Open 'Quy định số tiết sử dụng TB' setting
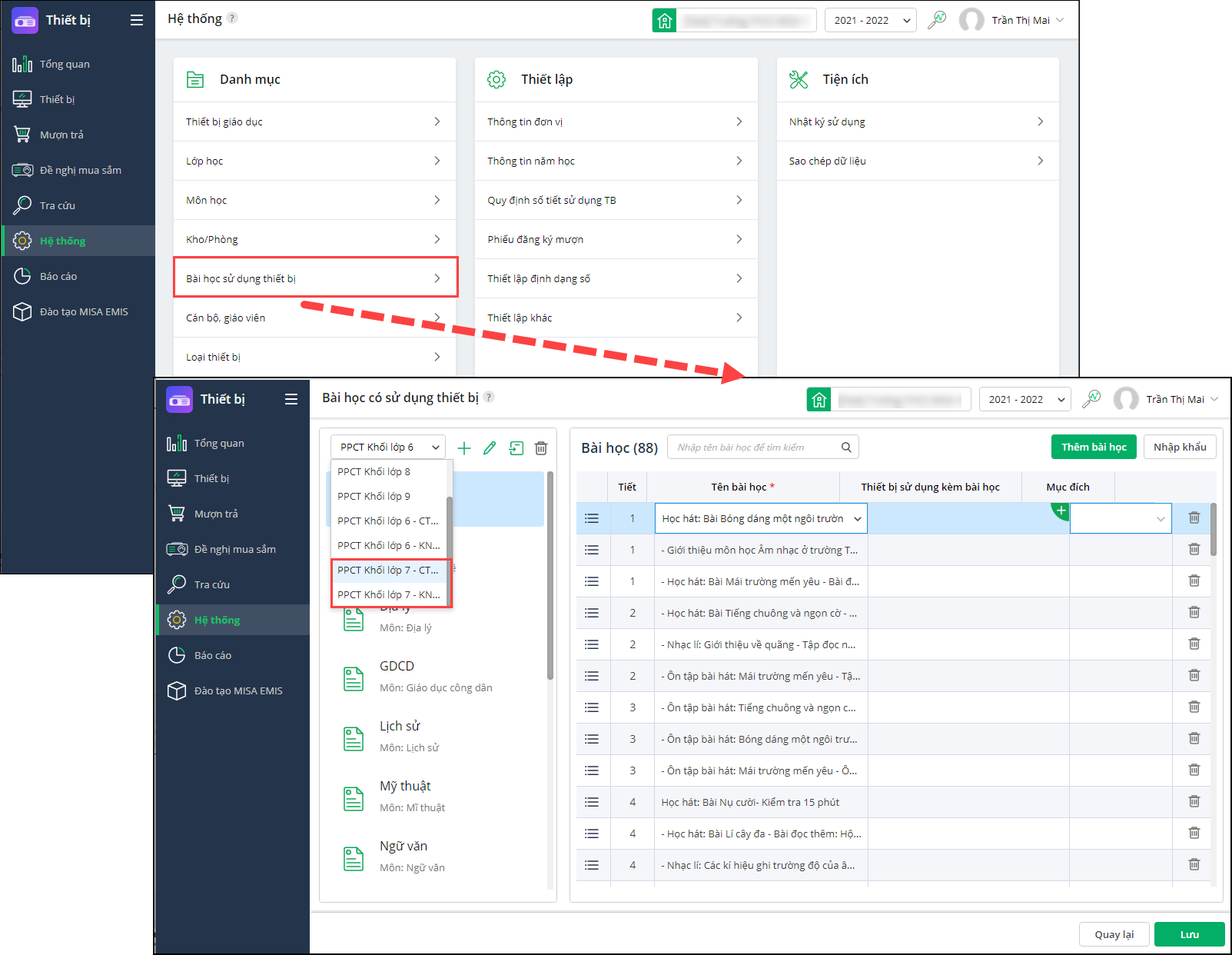 (x=616, y=200)
